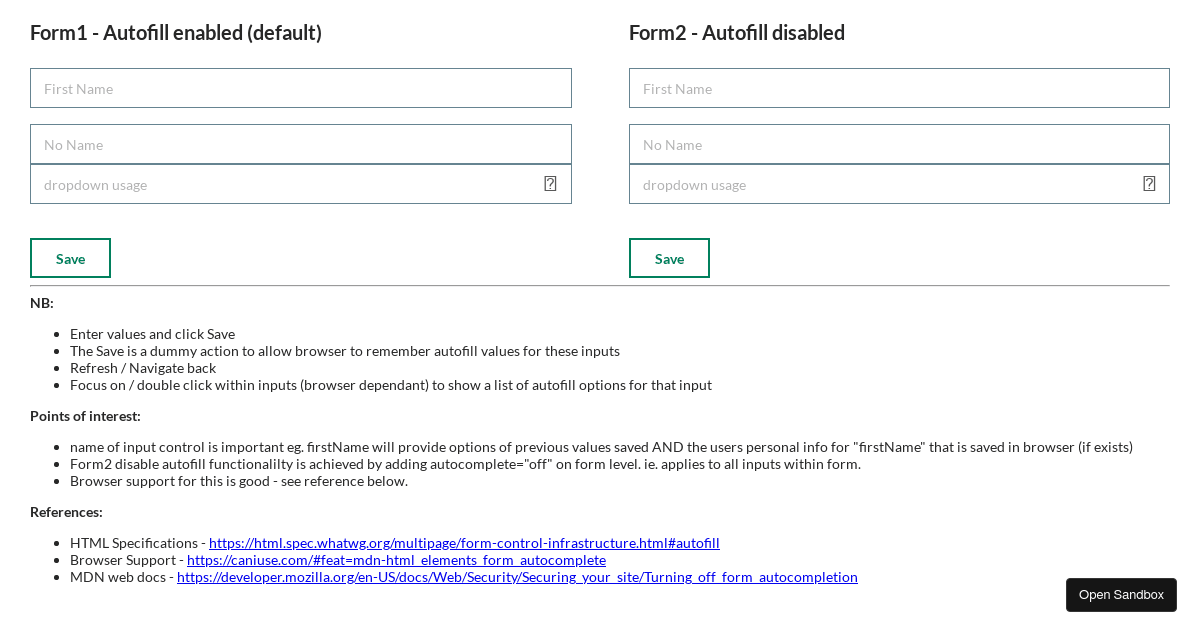This screenshot has width=1200, height=630.
Task: Click the NB section heading
Action: pyautogui.click(x=40, y=302)
